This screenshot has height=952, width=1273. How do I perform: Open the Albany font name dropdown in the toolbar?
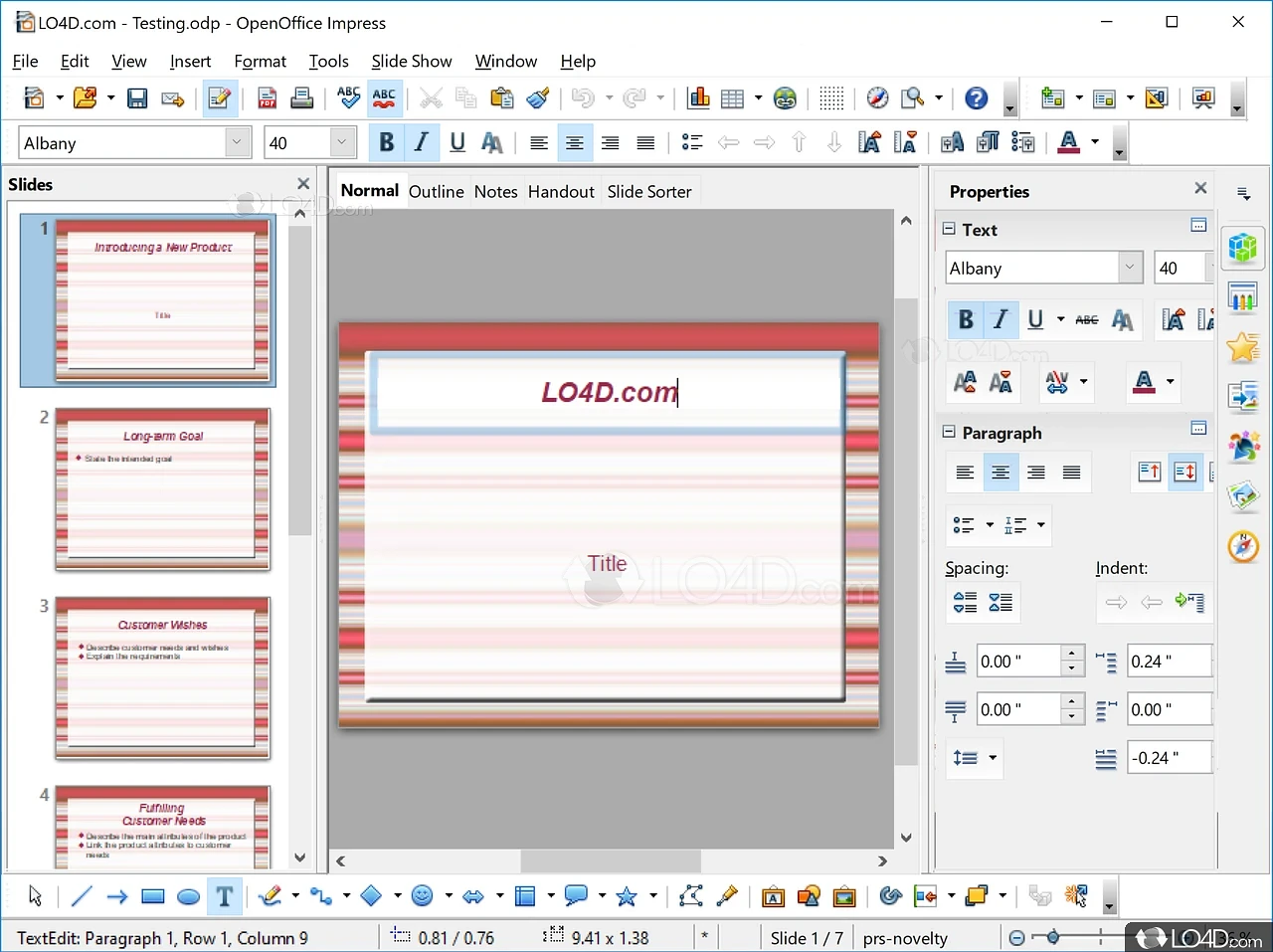pos(237,142)
